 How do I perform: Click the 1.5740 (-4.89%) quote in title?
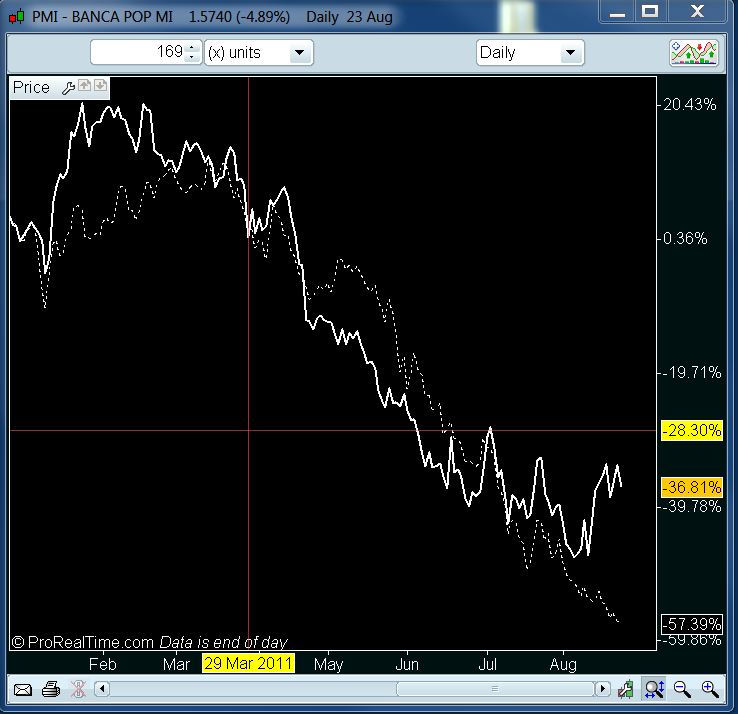[239, 17]
